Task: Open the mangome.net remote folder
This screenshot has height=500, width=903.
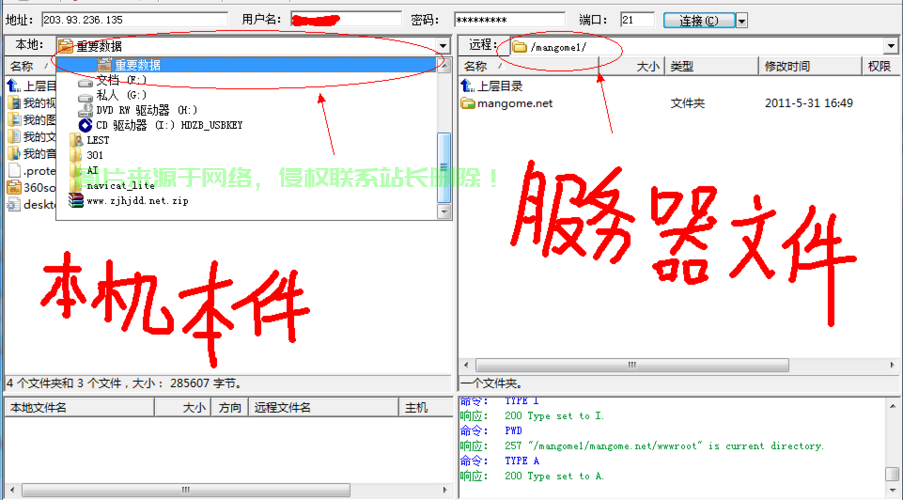Action: pos(514,103)
